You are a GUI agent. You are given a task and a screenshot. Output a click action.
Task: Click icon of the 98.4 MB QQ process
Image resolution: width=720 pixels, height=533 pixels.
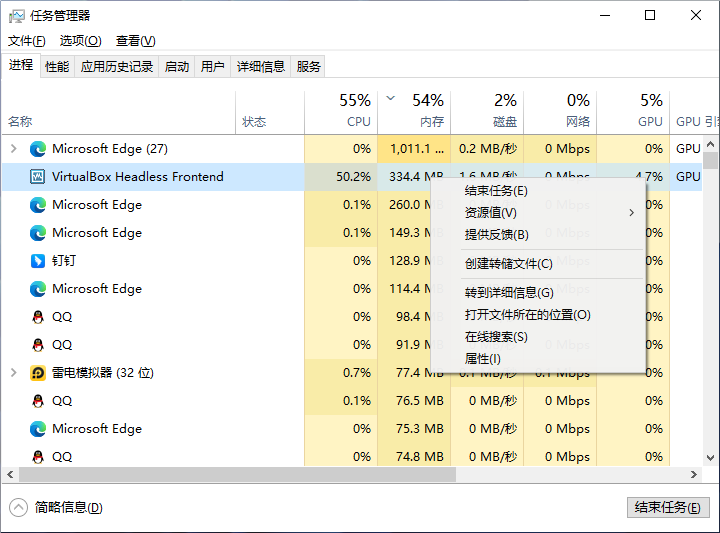point(38,317)
